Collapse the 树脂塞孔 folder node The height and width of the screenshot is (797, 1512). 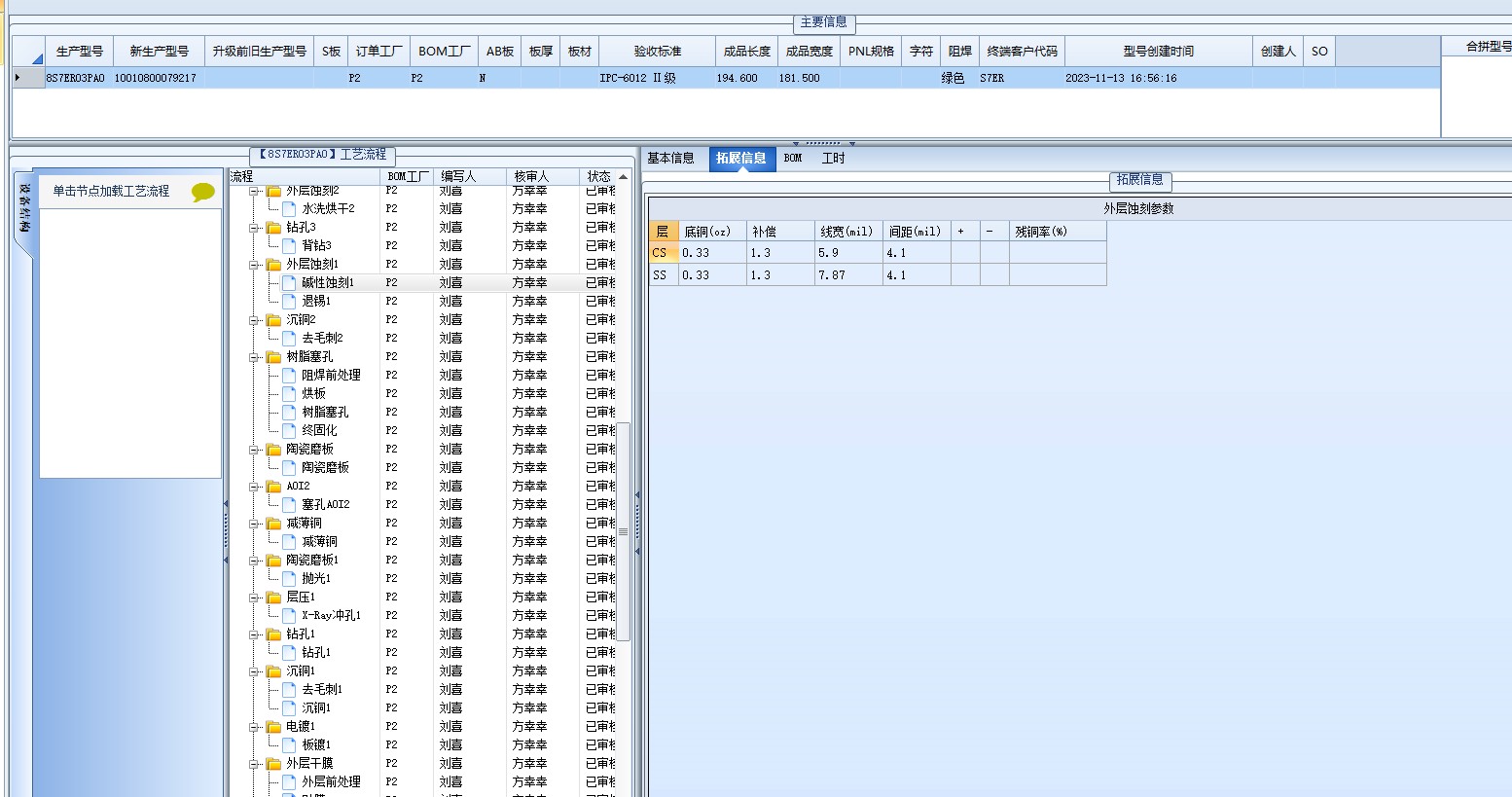click(x=254, y=357)
